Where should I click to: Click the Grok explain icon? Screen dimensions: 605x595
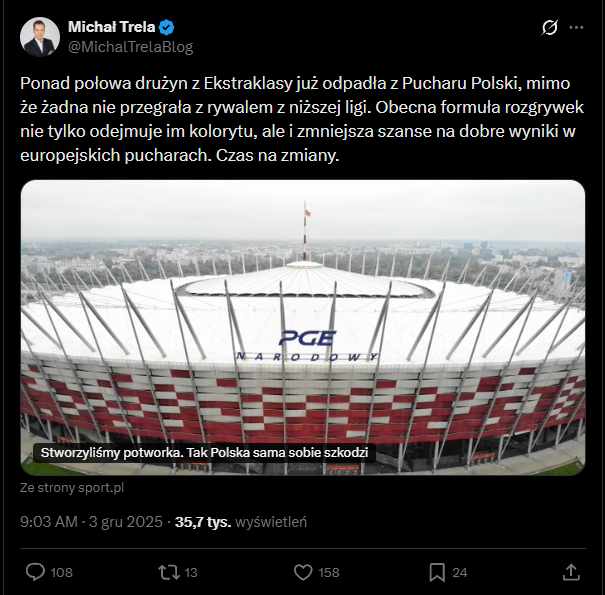[x=549, y=28]
